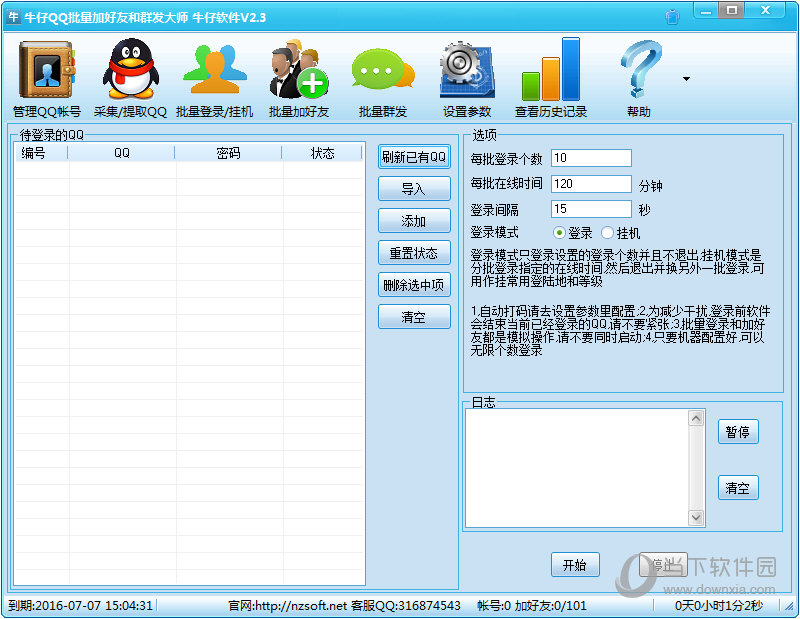Focus the 每批在线时间 input field

point(591,184)
